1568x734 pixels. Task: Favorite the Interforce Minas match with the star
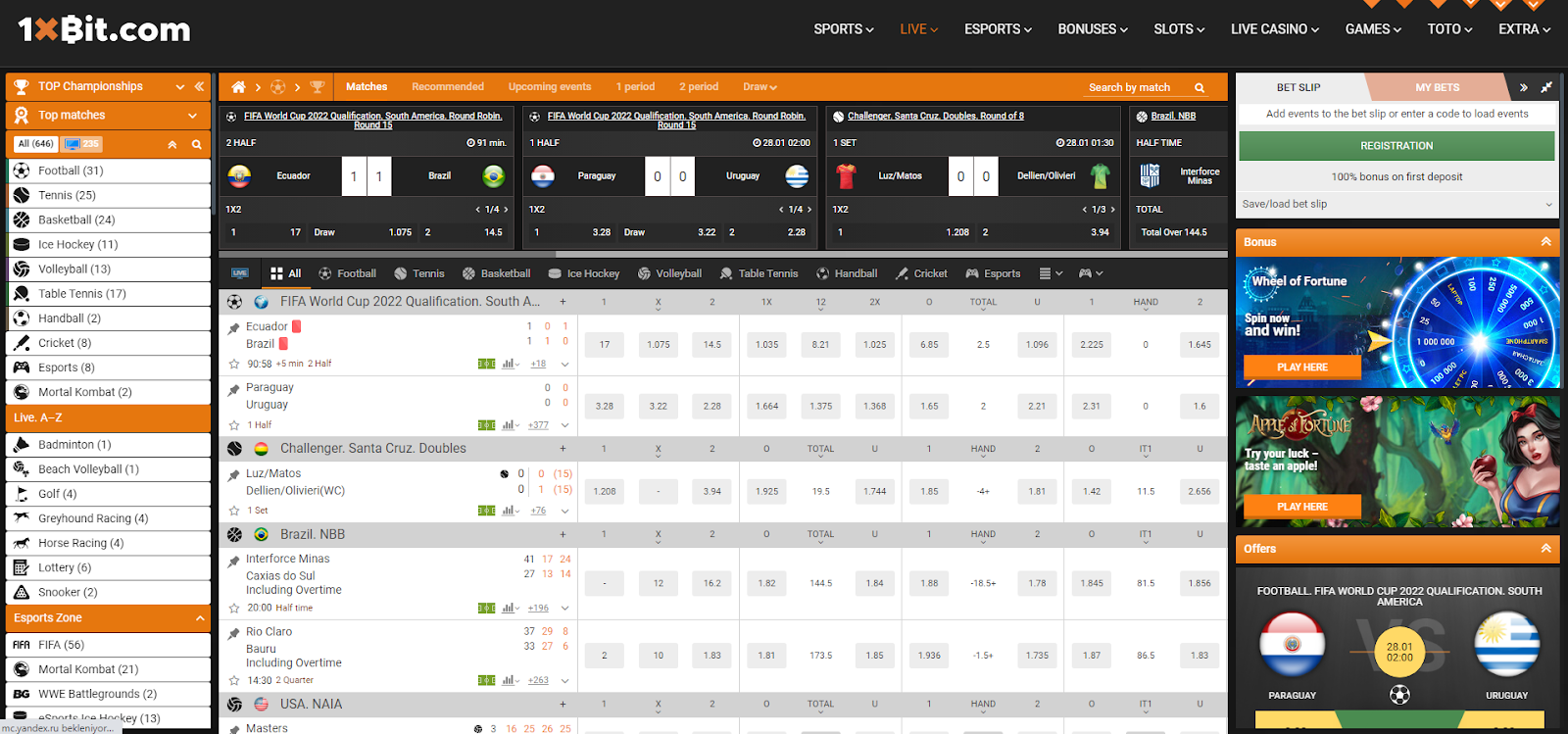(x=234, y=608)
